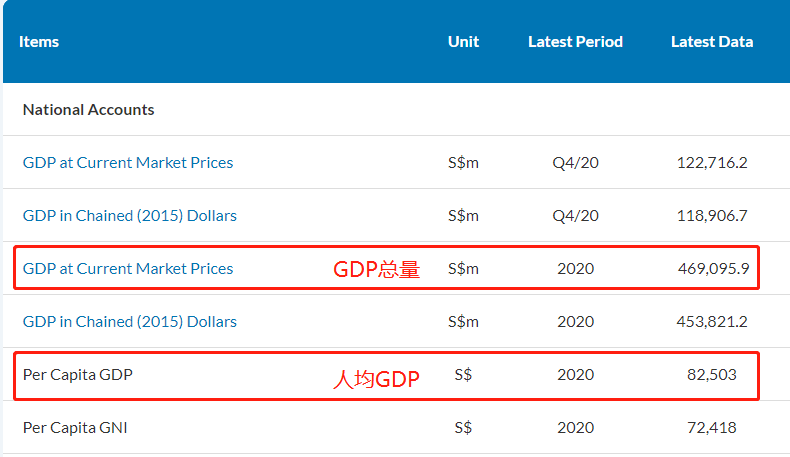The image size is (790, 457).
Task: Click the 72,418 per capita GNI value
Action: [712, 427]
